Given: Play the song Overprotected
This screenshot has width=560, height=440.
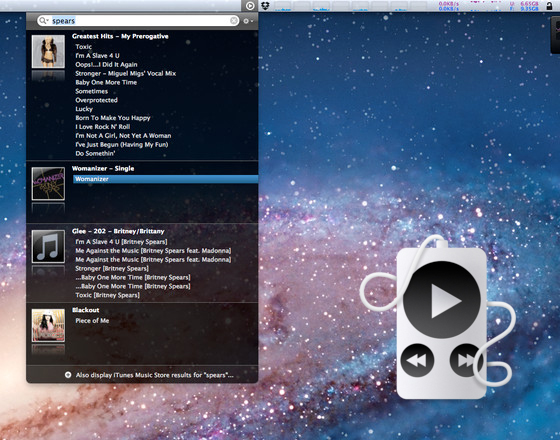Looking at the screenshot, I should (96, 100).
